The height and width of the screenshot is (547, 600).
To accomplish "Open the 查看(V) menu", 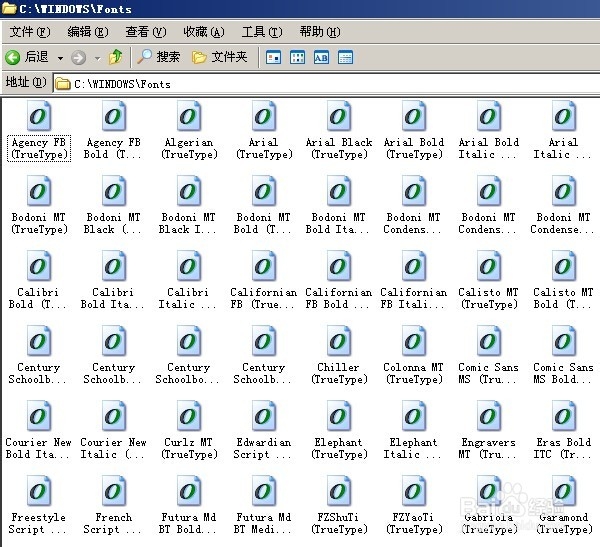I will point(146,32).
